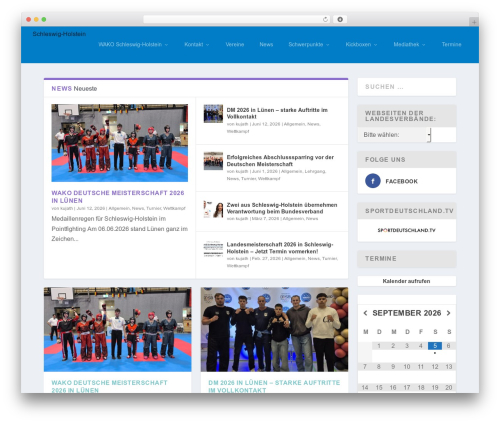Click 'Lehrgang' category under Abschlusssparring article
The height and width of the screenshot is (423, 500).
click(x=314, y=171)
